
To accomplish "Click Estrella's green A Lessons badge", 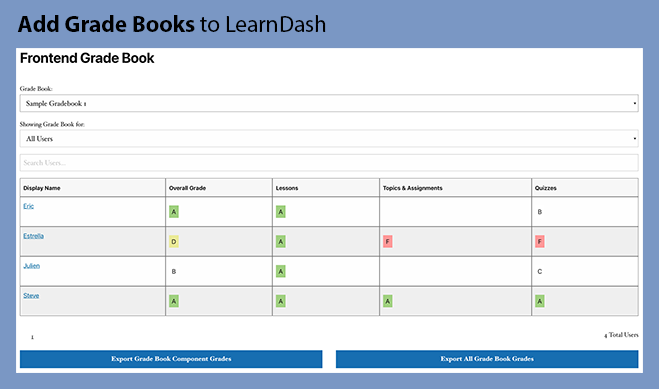I will (x=281, y=242).
